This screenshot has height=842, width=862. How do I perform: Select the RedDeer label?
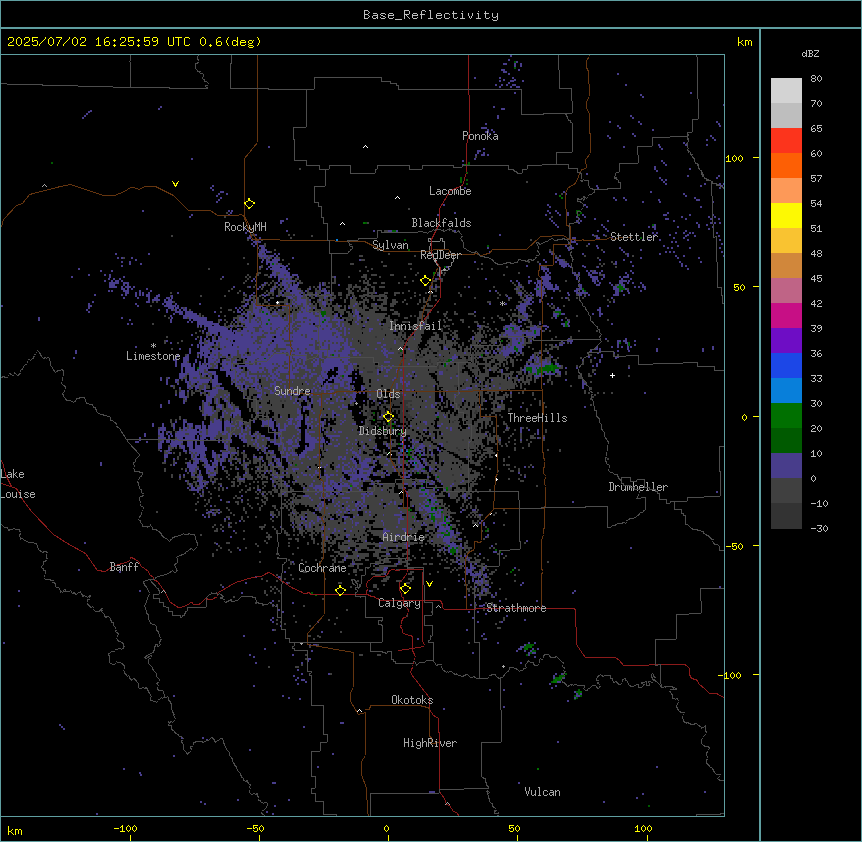[x=440, y=255]
